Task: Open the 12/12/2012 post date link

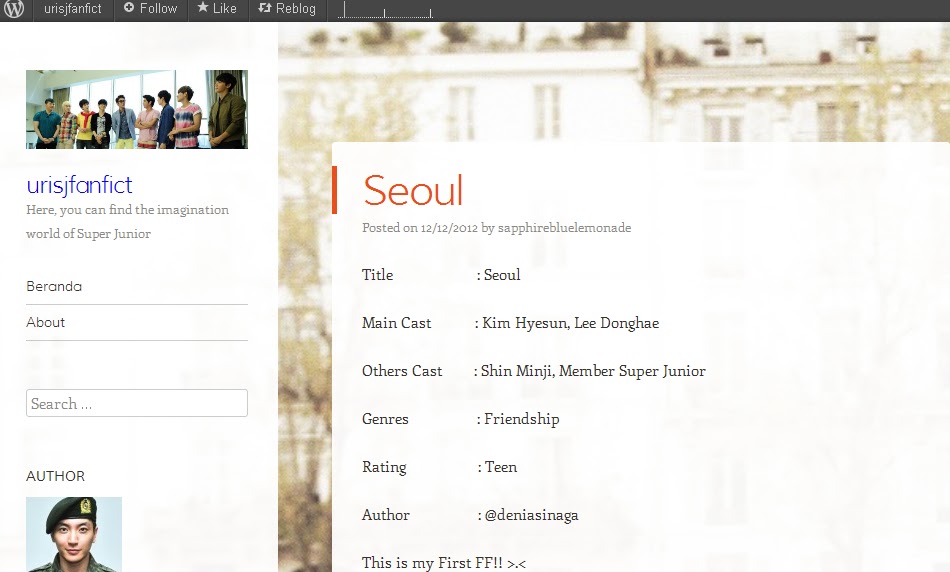Action: tap(449, 228)
